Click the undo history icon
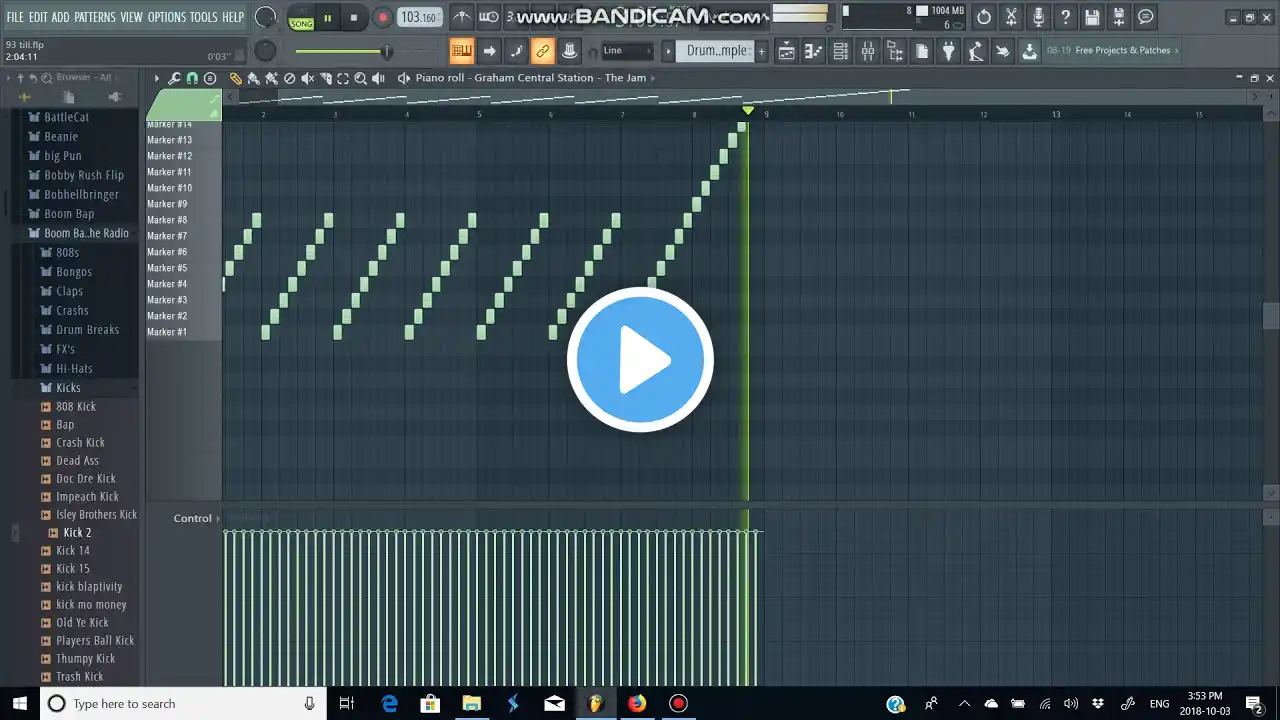This screenshot has width=1280, height=720. coord(984,17)
